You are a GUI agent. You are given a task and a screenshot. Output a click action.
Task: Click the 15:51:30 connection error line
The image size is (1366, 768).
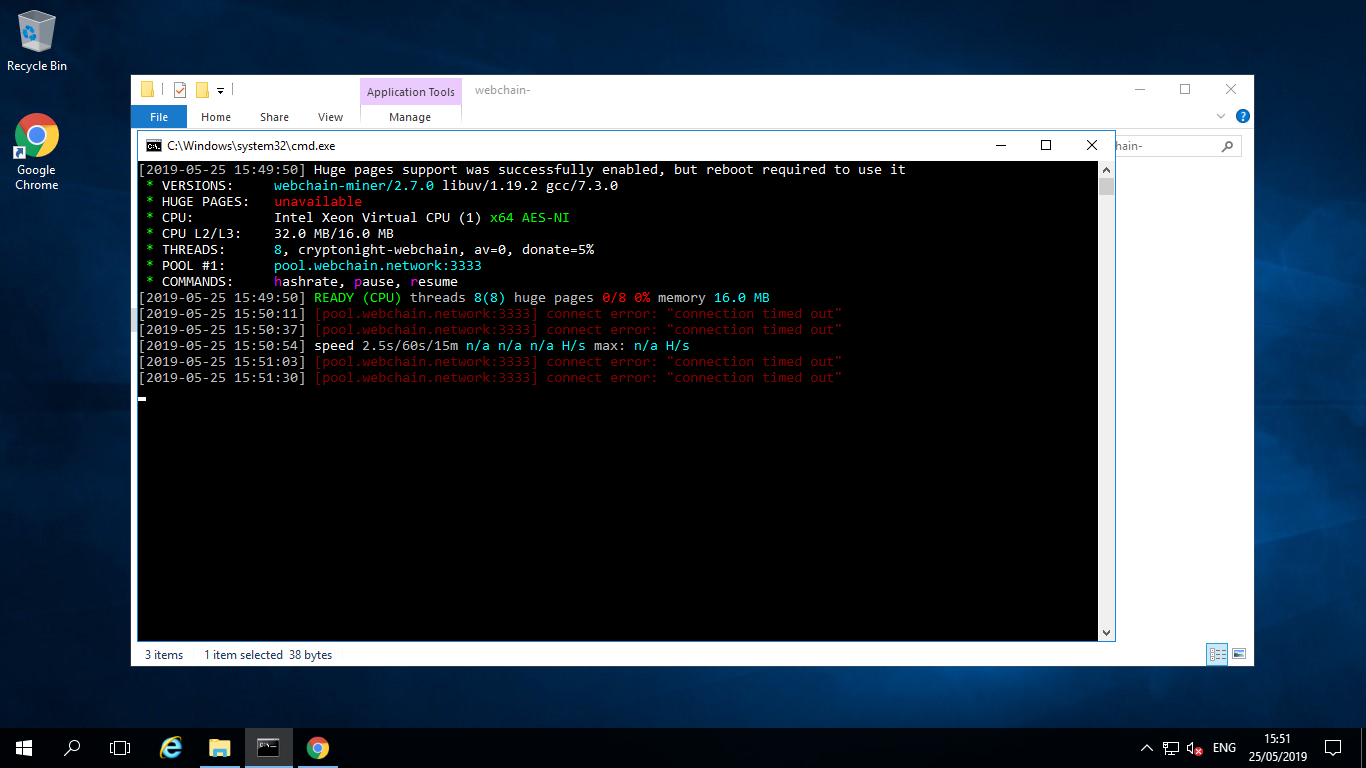pyautogui.click(x=490, y=378)
